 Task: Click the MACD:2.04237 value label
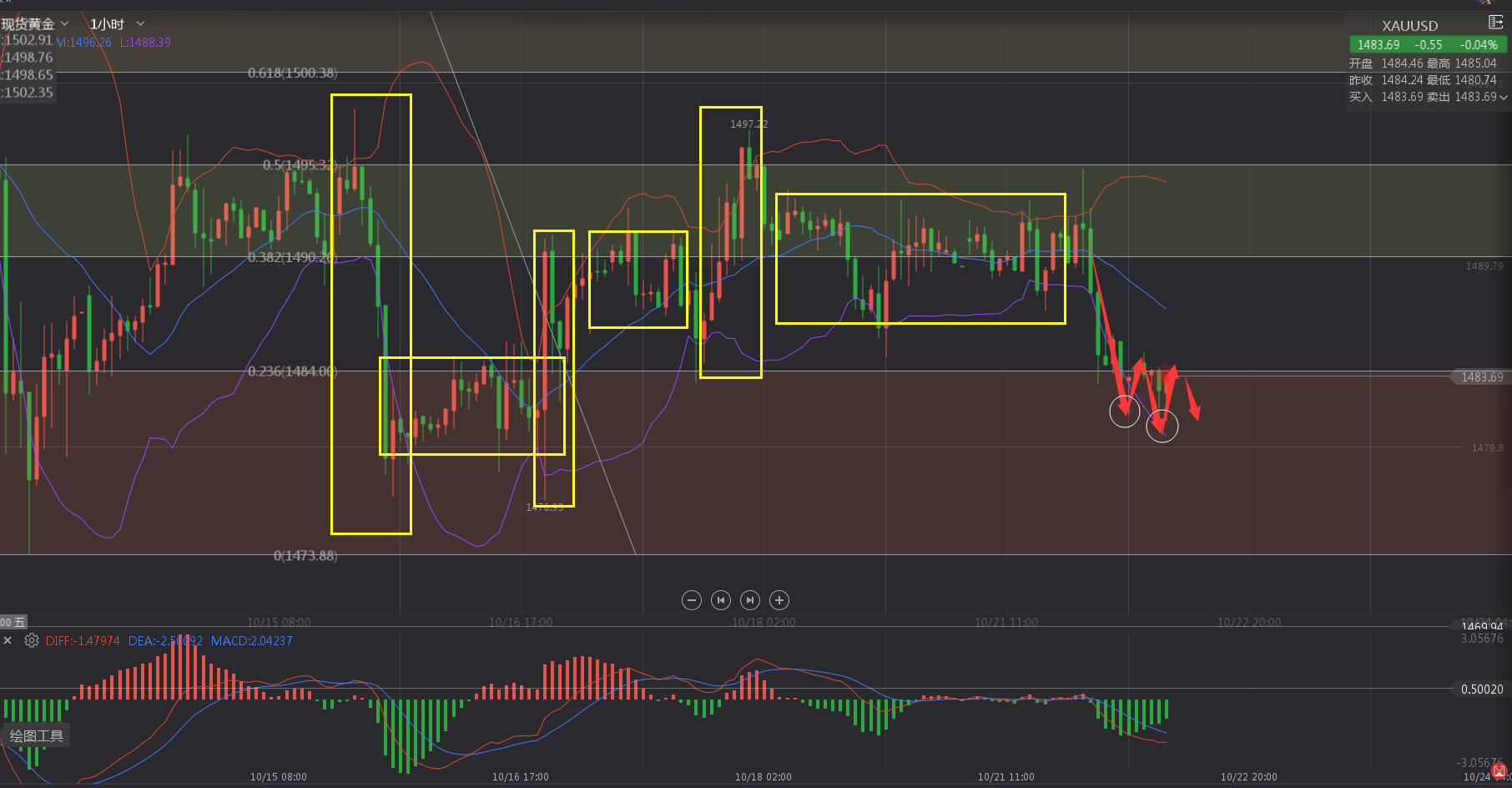coord(251,641)
